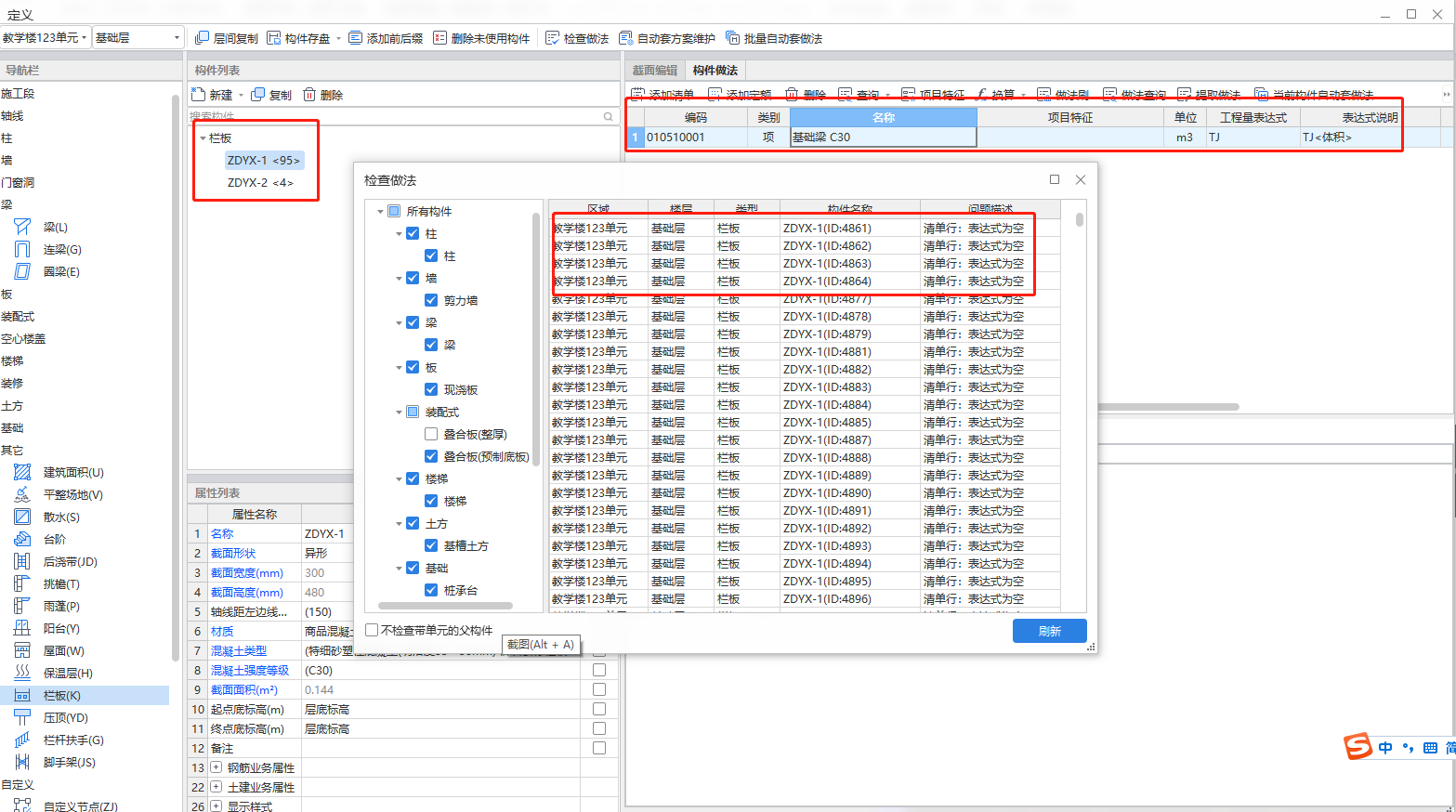Screen dimensions: 1456x812
Task: Select 圈梁(E) in the navigation bar
Action: pyautogui.click(x=61, y=271)
